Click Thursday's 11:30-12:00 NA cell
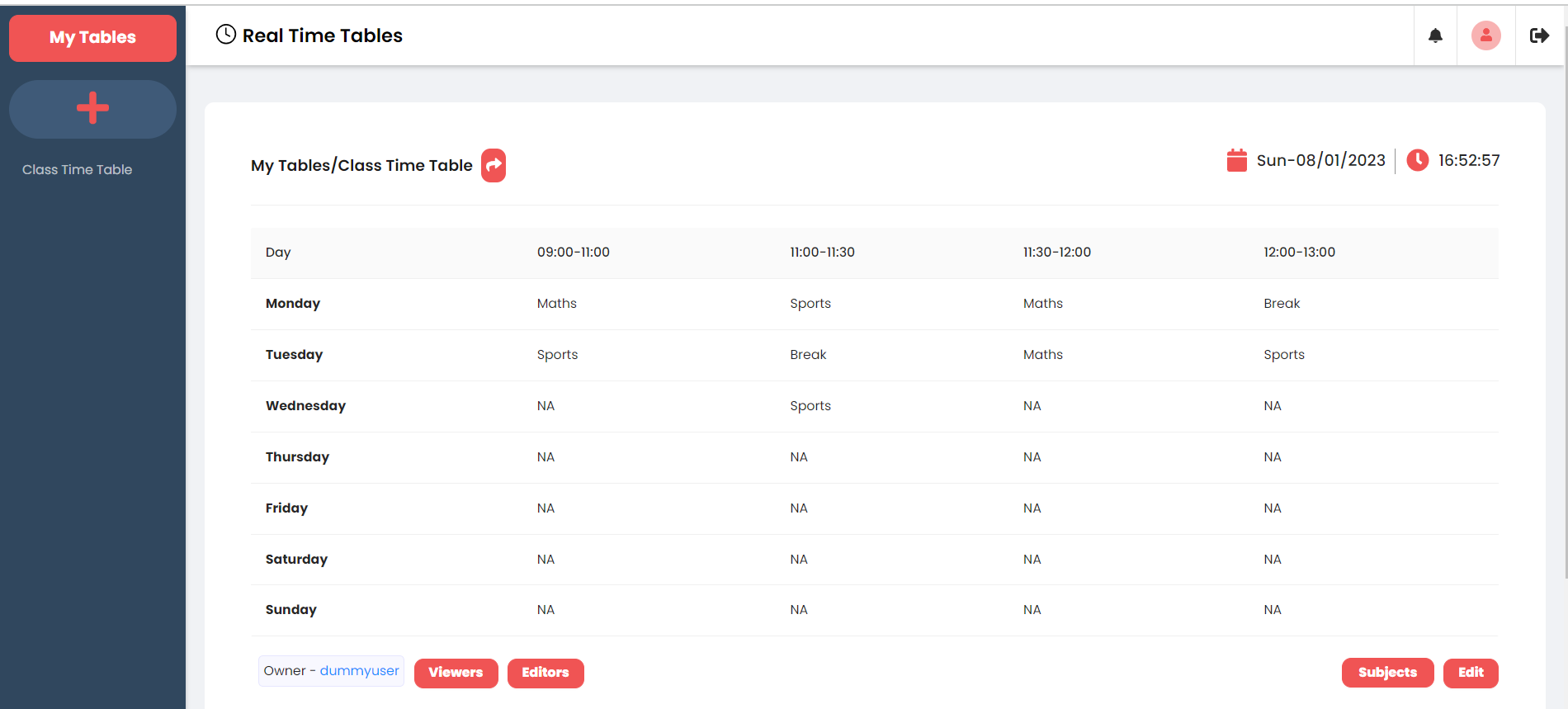The image size is (1568, 709). click(1032, 457)
